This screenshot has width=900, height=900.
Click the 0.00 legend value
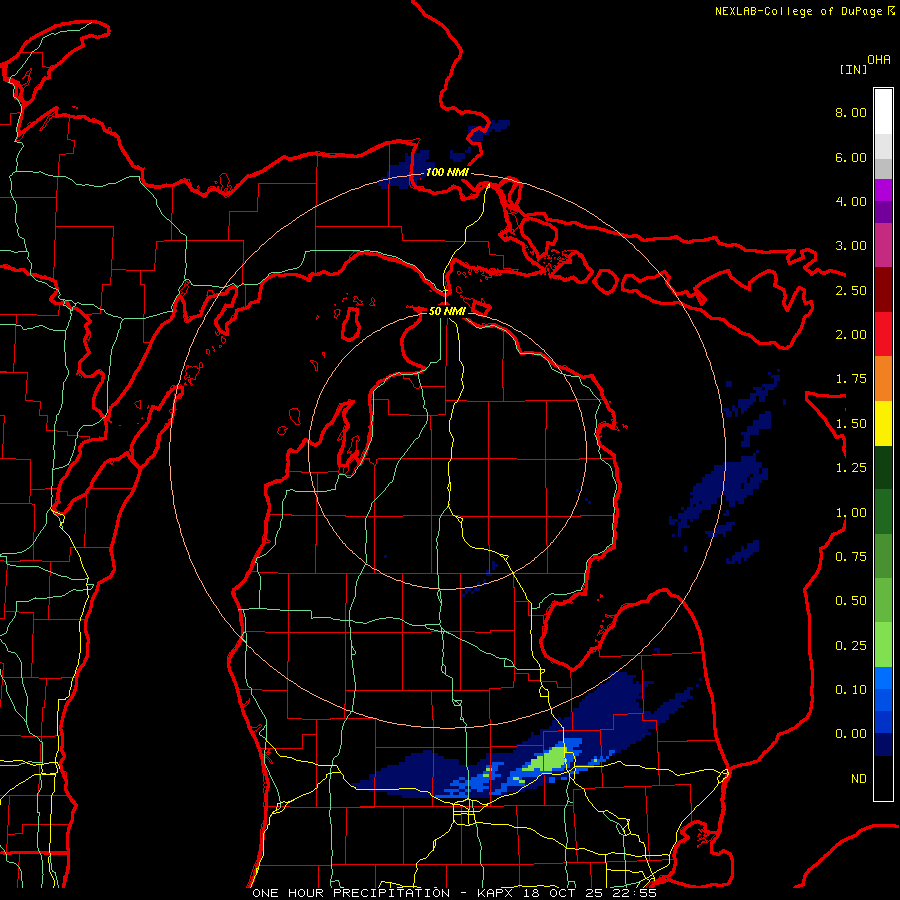pos(851,734)
